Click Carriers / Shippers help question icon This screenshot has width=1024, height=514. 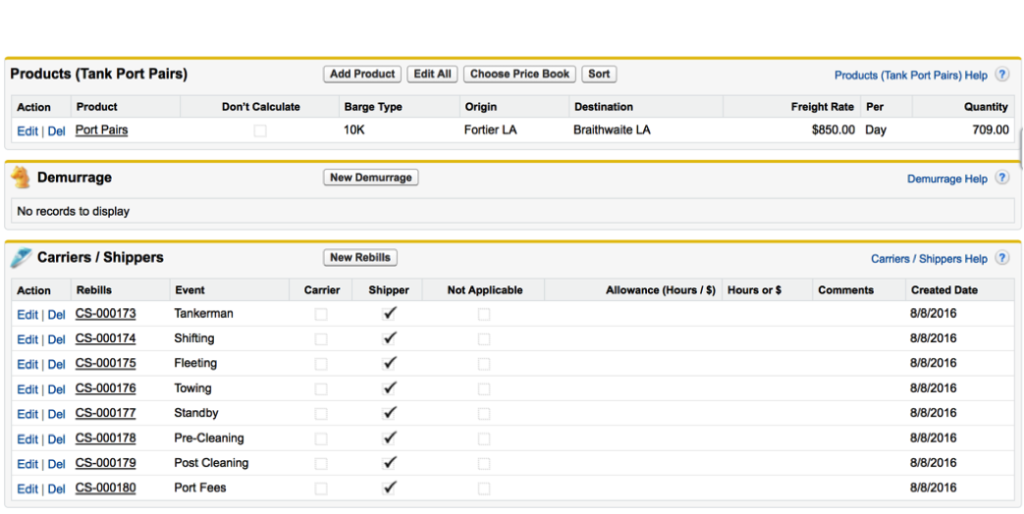click(1002, 259)
